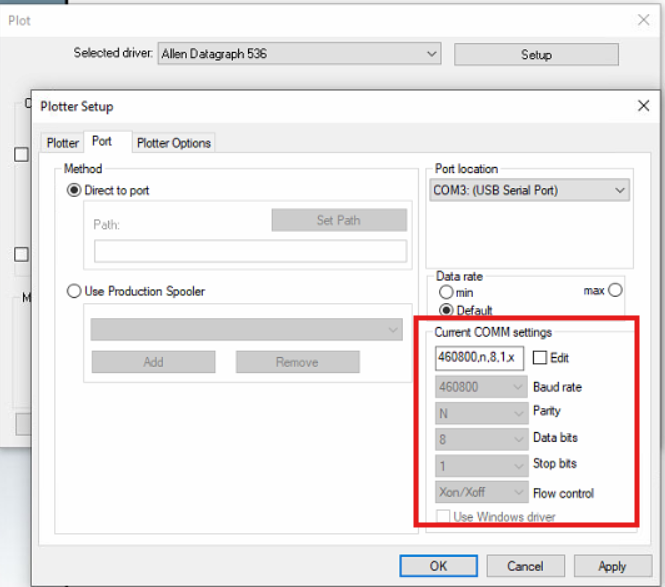
Task: Click the Plotter Setup title text
Action: tap(77, 106)
